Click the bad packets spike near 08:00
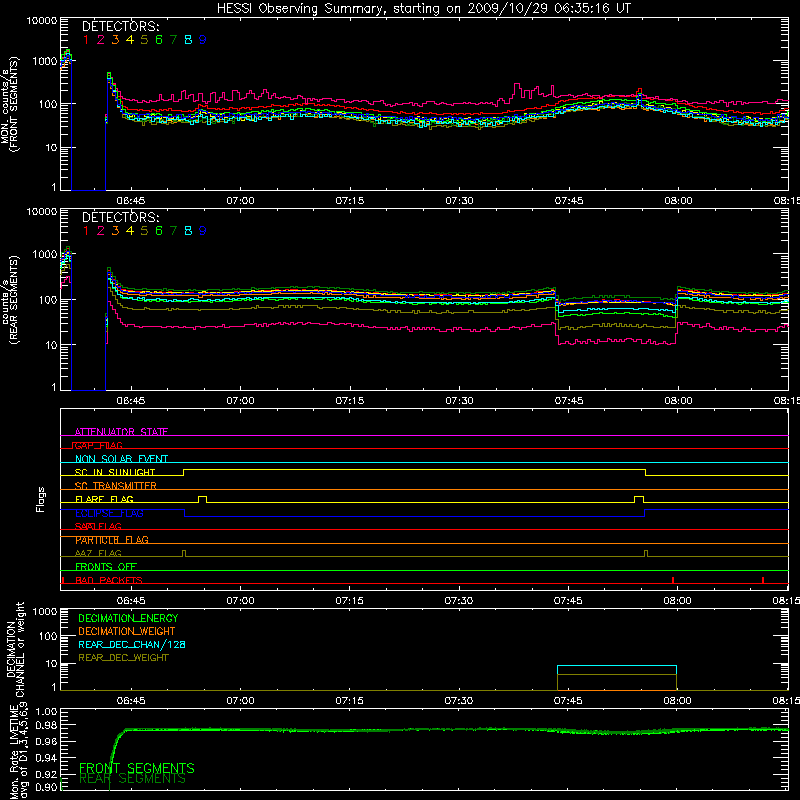 673,580
